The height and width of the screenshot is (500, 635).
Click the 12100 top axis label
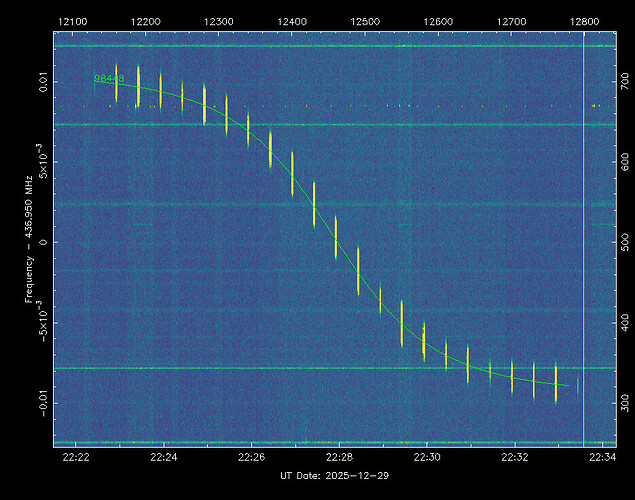pyautogui.click(x=73, y=21)
